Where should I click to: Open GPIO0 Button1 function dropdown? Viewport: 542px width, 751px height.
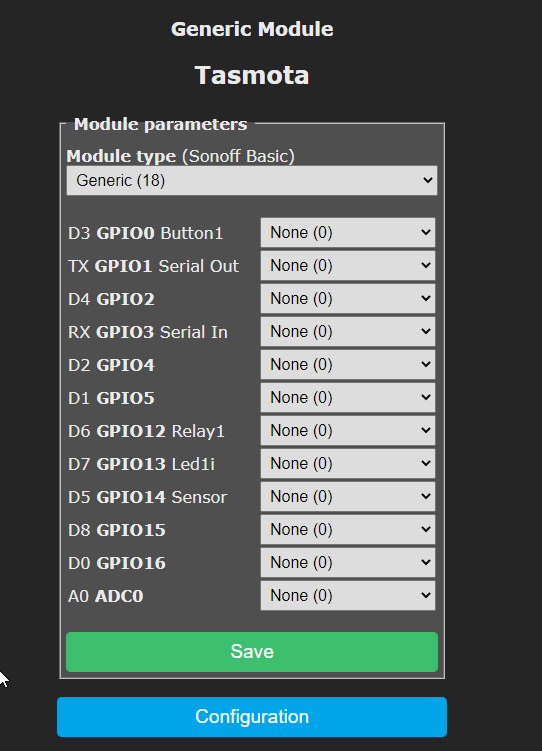348,233
